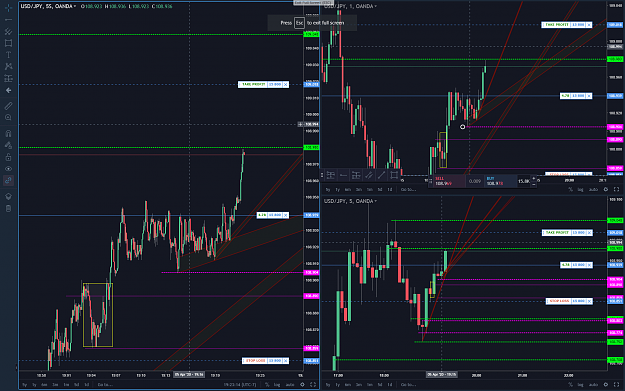Toggle stay in drawing mode
This screenshot has width=625, height=391.
[x=8, y=145]
